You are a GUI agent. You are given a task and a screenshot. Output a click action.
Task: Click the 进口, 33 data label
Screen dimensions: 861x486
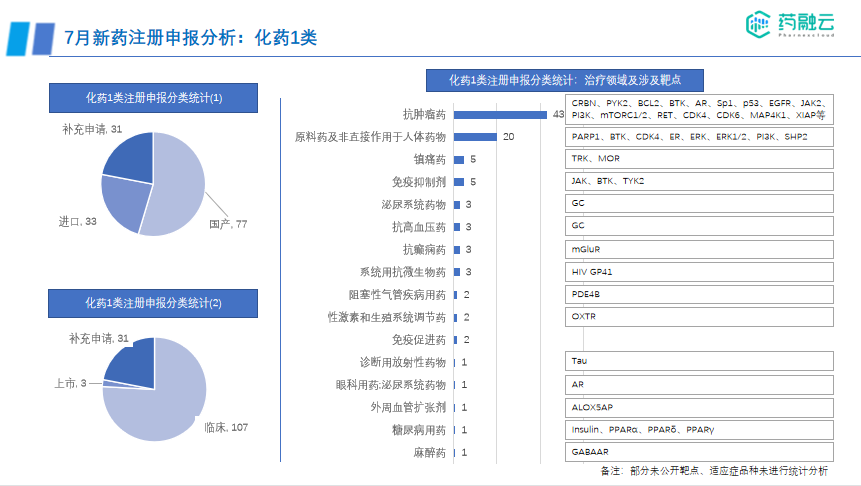coord(77,221)
